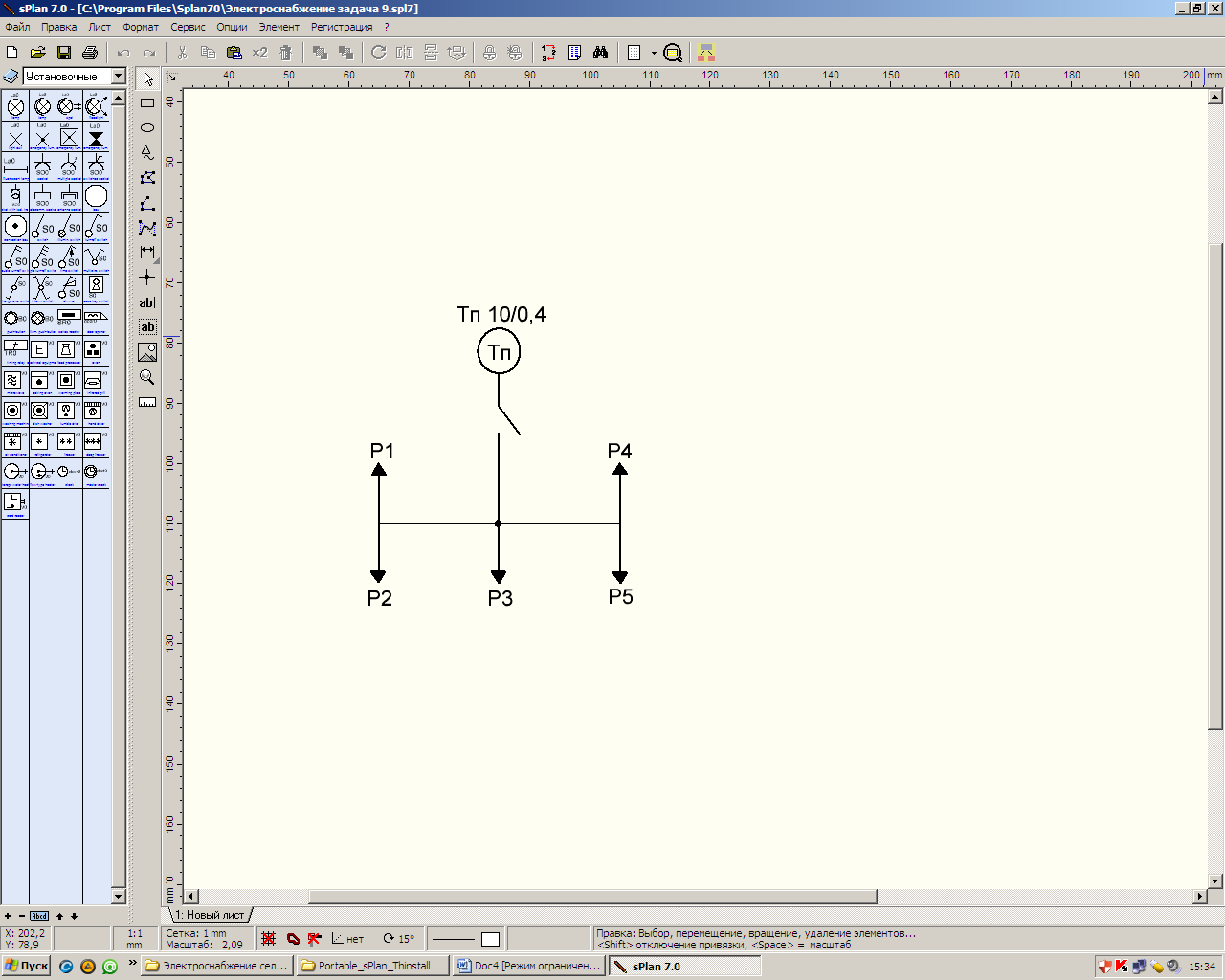Image resolution: width=1225 pixels, height=980 pixels.
Task: Select the Bezier curve tool
Action: 147,228
